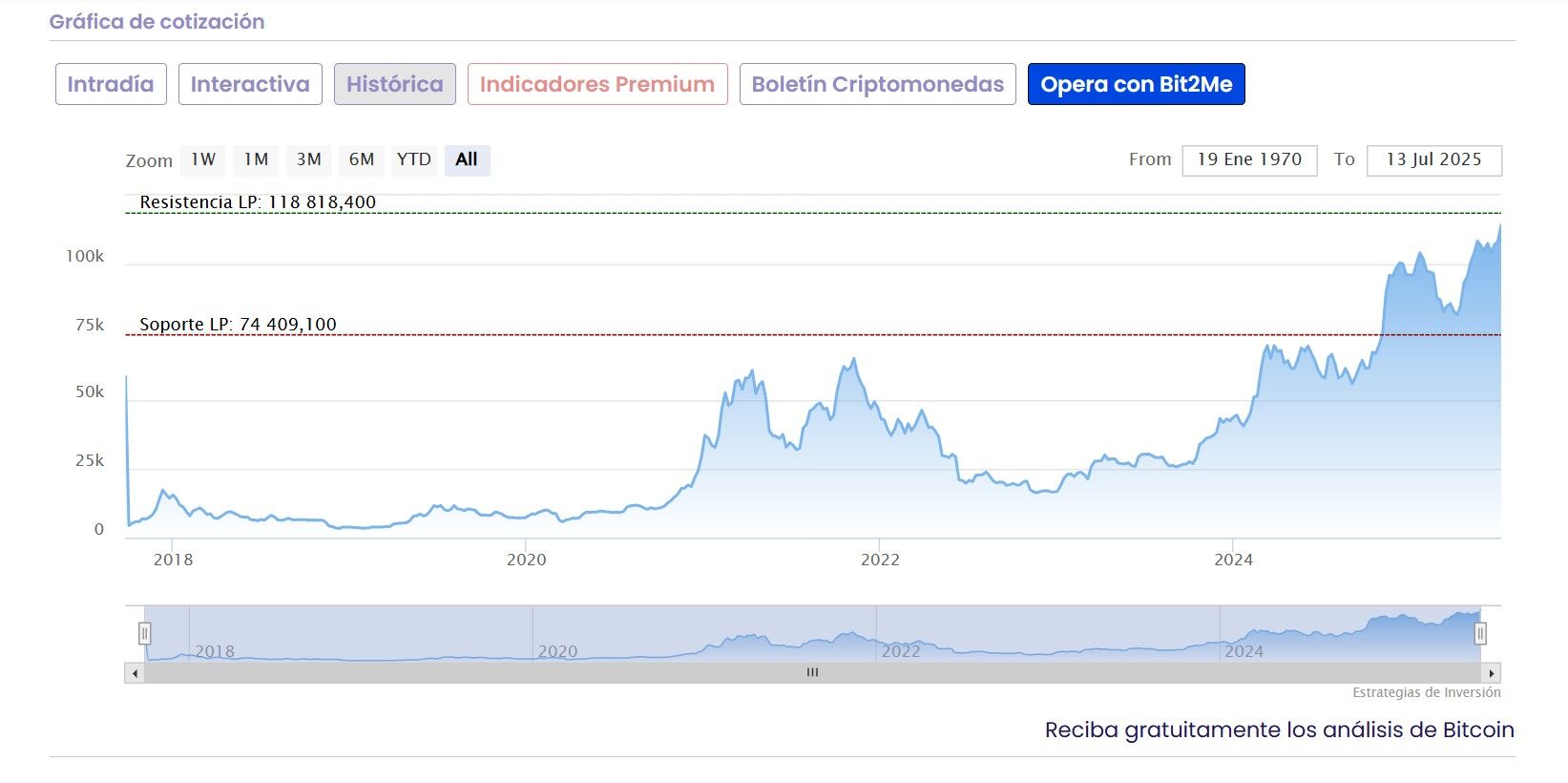The image size is (1568, 783).
Task: Select YTD zoom range
Action: [414, 159]
